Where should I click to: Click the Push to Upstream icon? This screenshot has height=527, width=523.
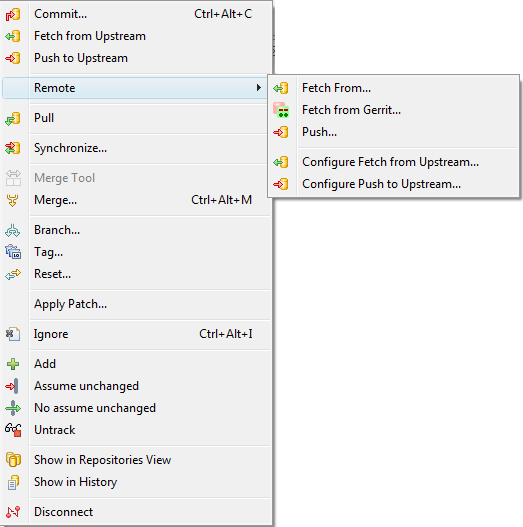[x=13, y=58]
